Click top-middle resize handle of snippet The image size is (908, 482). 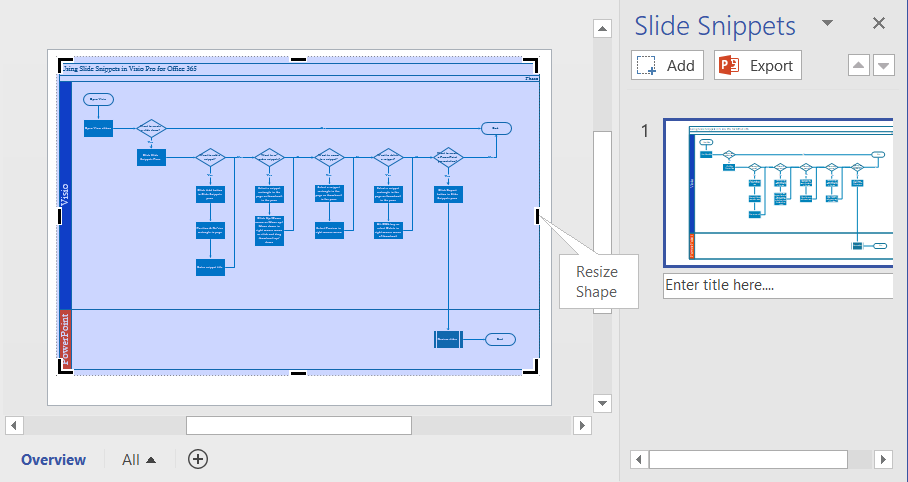pyautogui.click(x=298, y=59)
